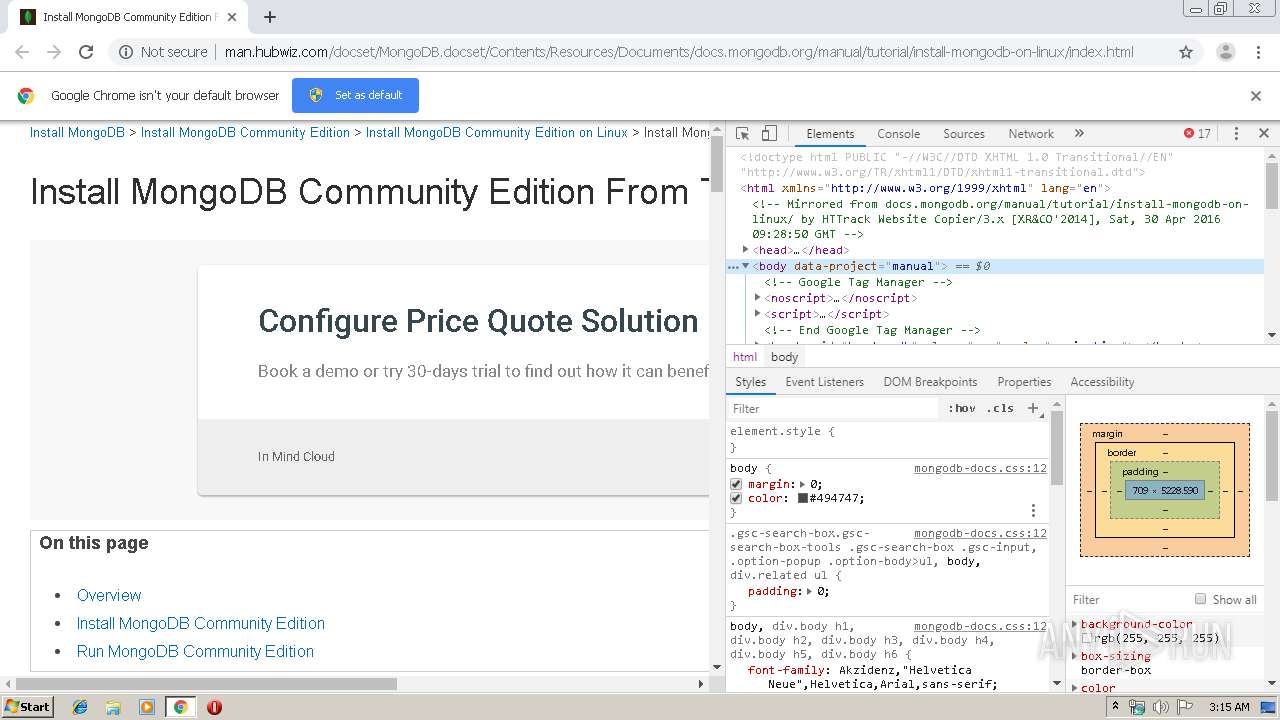Open the Properties tab
Screen dimensions: 1280x720
pyautogui.click(x=1024, y=382)
